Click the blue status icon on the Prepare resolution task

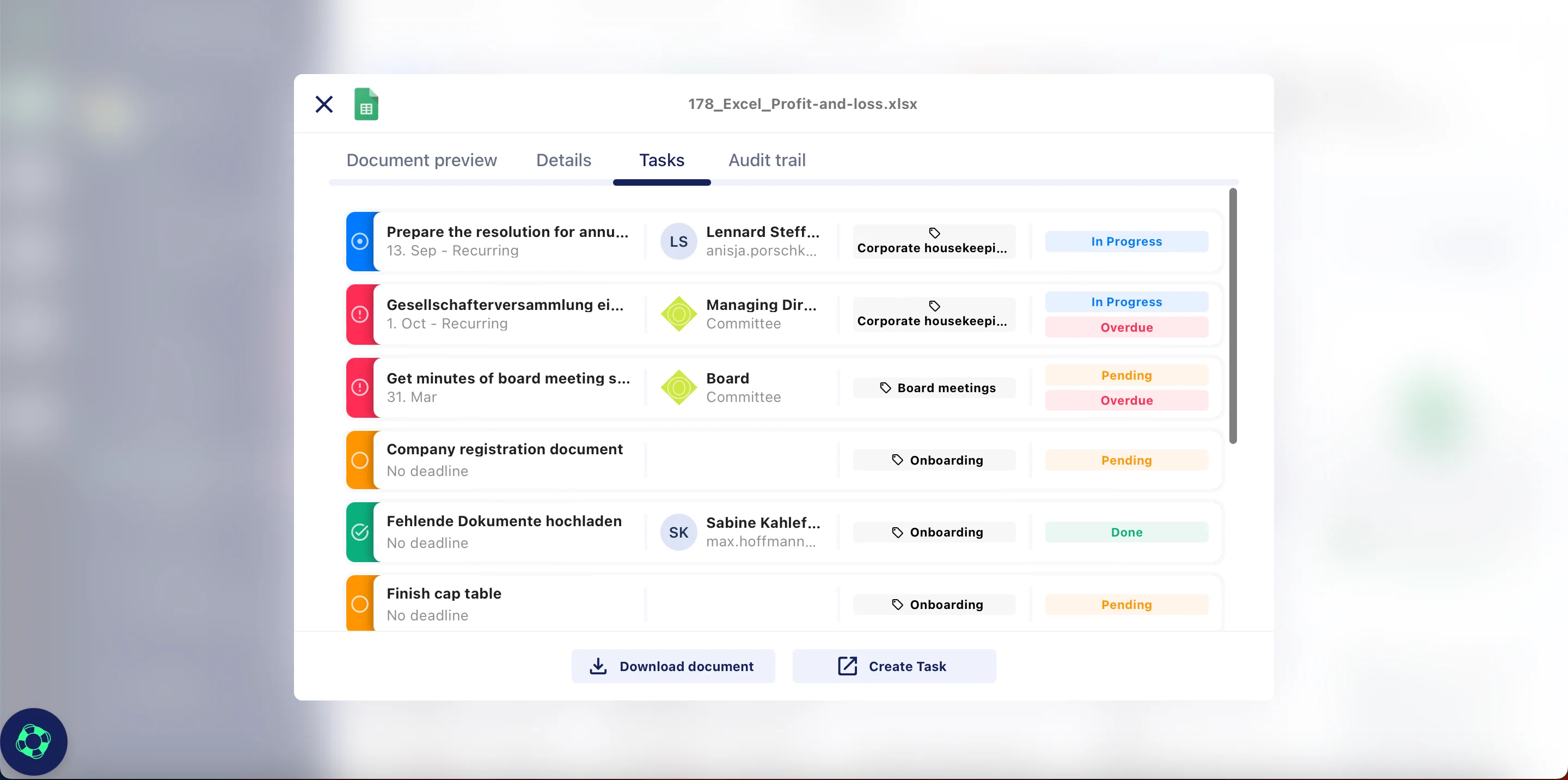(360, 241)
